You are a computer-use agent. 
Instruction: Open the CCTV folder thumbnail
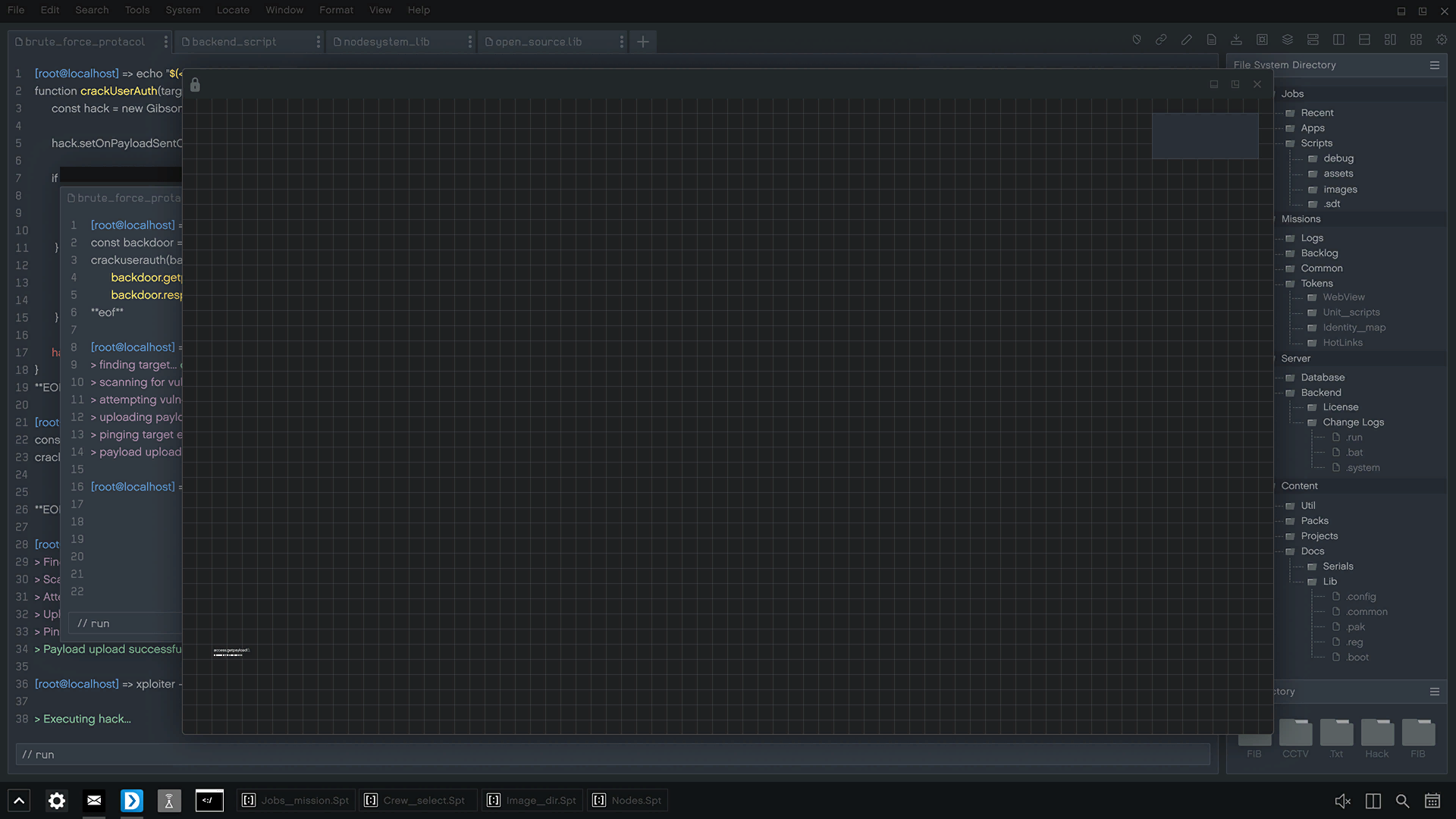click(x=1295, y=738)
